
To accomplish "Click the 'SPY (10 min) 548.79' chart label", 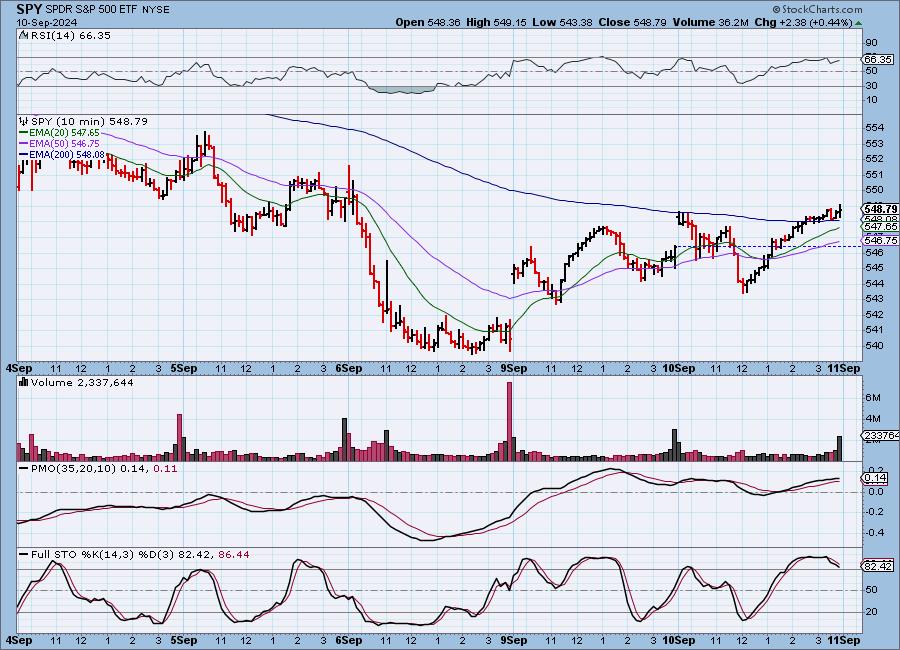I will [x=89, y=122].
